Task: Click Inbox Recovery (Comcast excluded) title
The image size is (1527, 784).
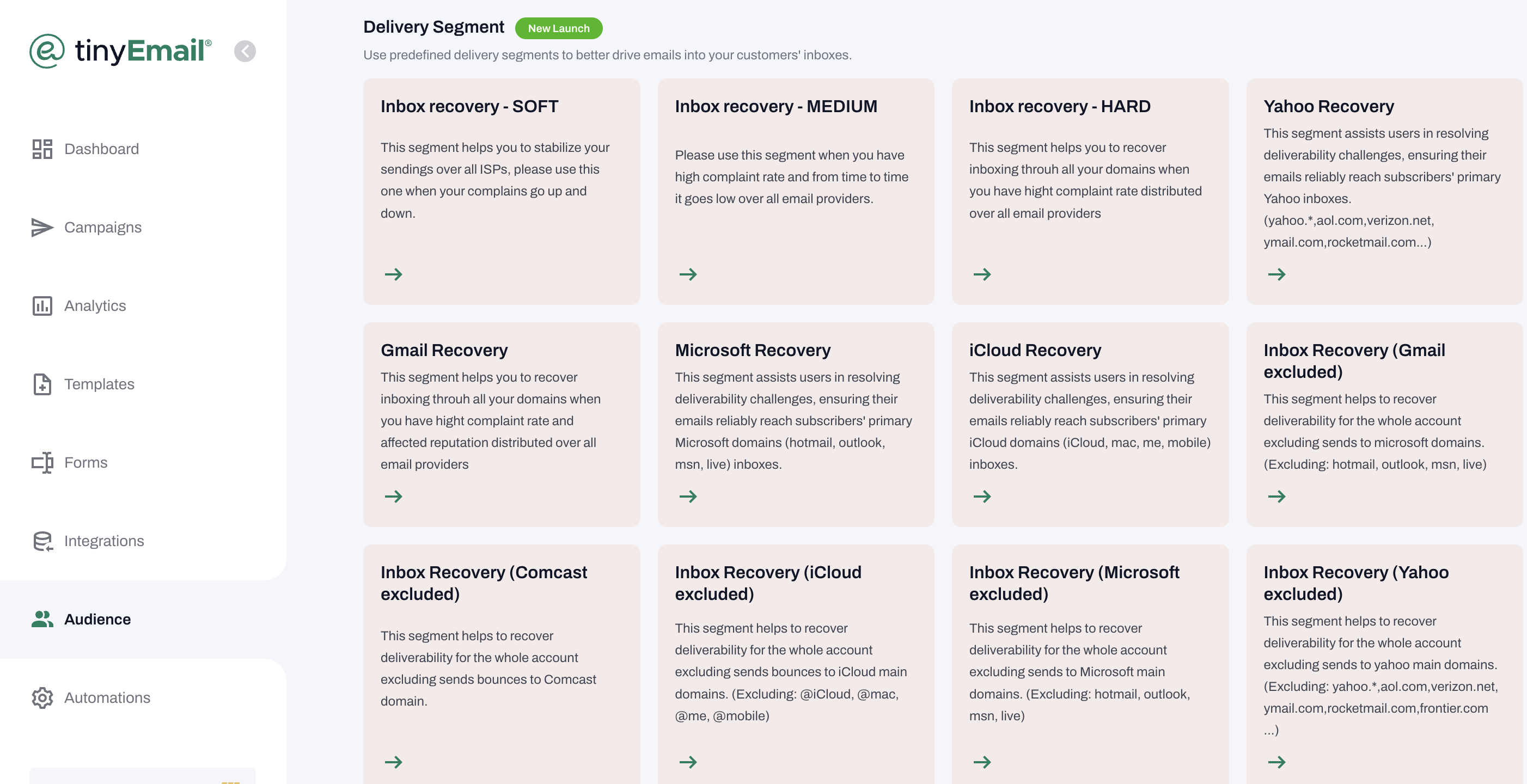Action: click(484, 583)
